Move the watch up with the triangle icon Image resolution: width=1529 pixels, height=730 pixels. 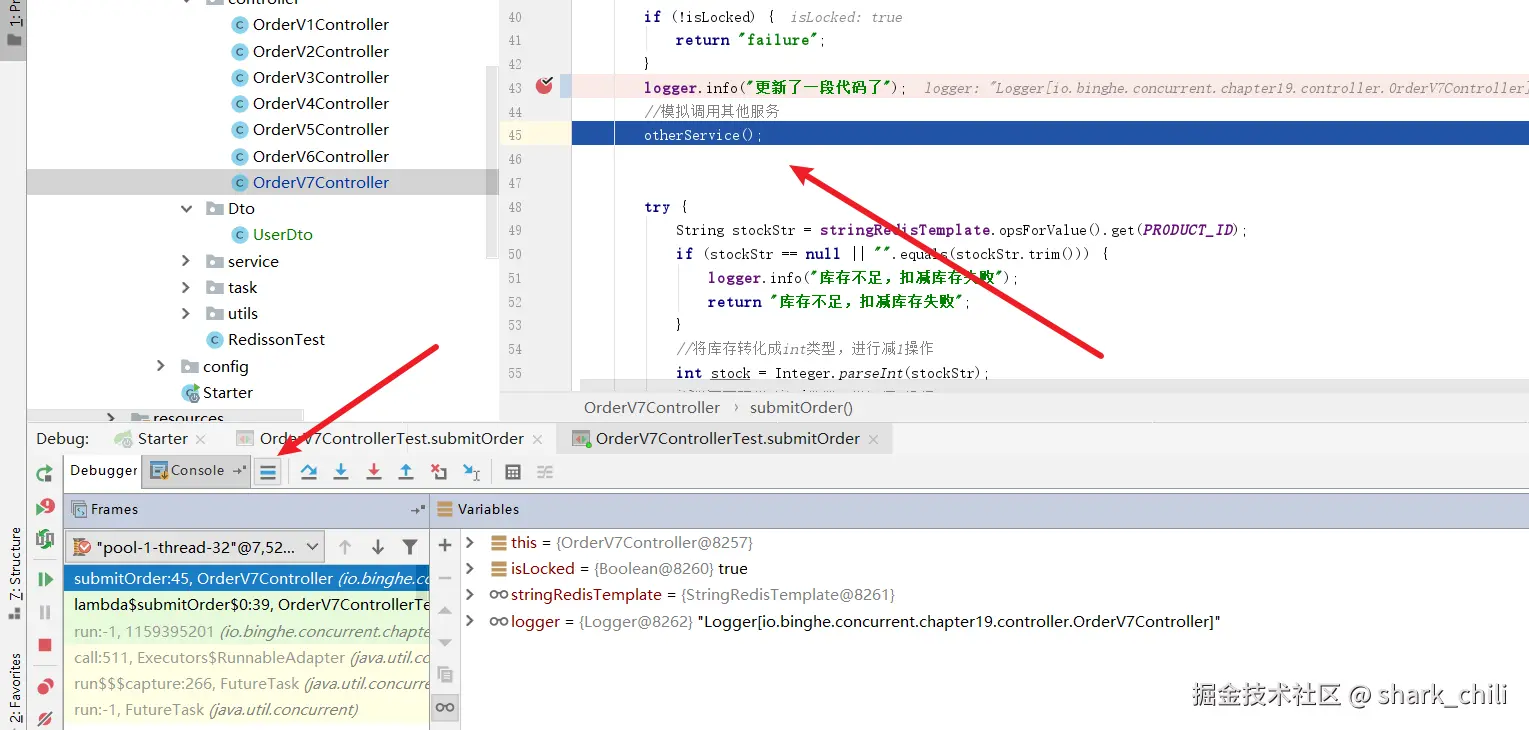coord(445,610)
